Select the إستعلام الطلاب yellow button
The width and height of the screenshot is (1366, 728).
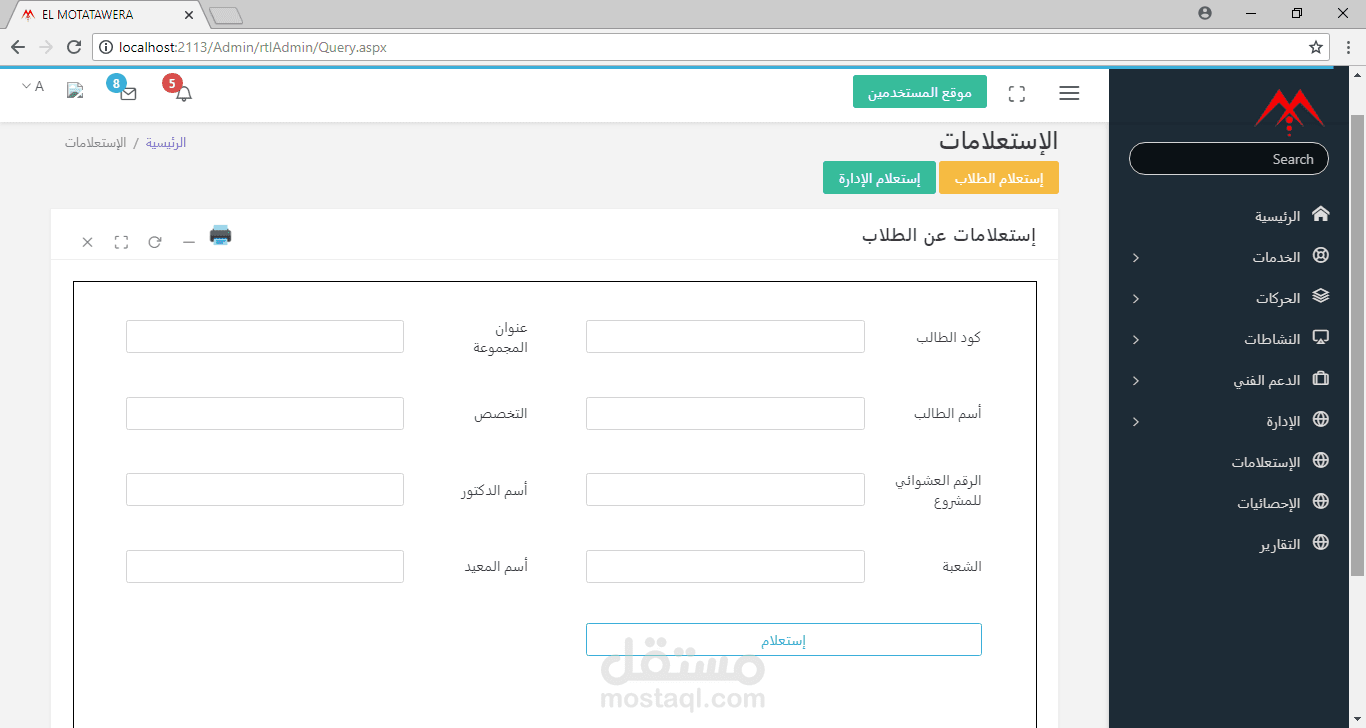[x=998, y=178]
